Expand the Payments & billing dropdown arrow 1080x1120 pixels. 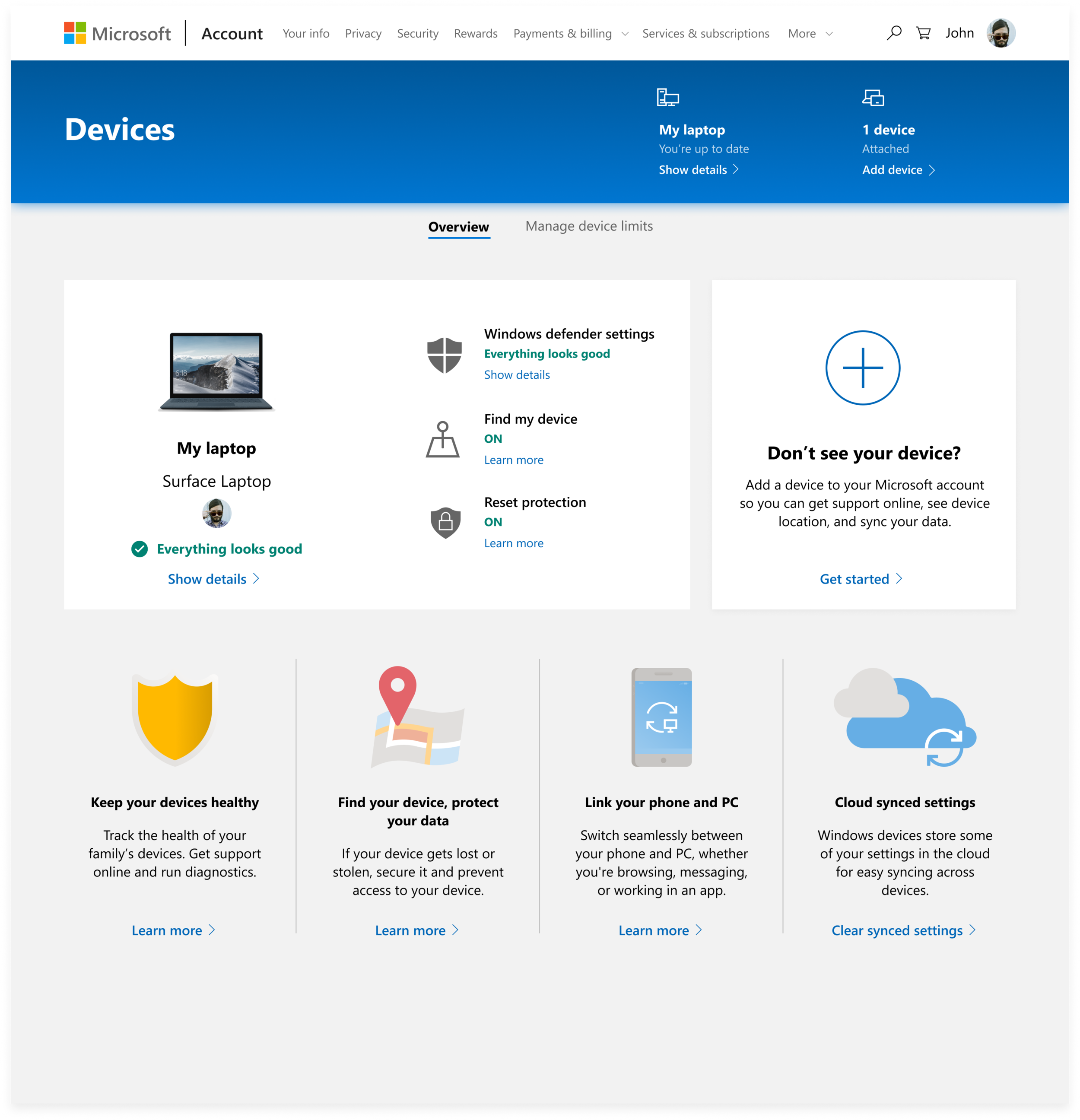[625, 34]
